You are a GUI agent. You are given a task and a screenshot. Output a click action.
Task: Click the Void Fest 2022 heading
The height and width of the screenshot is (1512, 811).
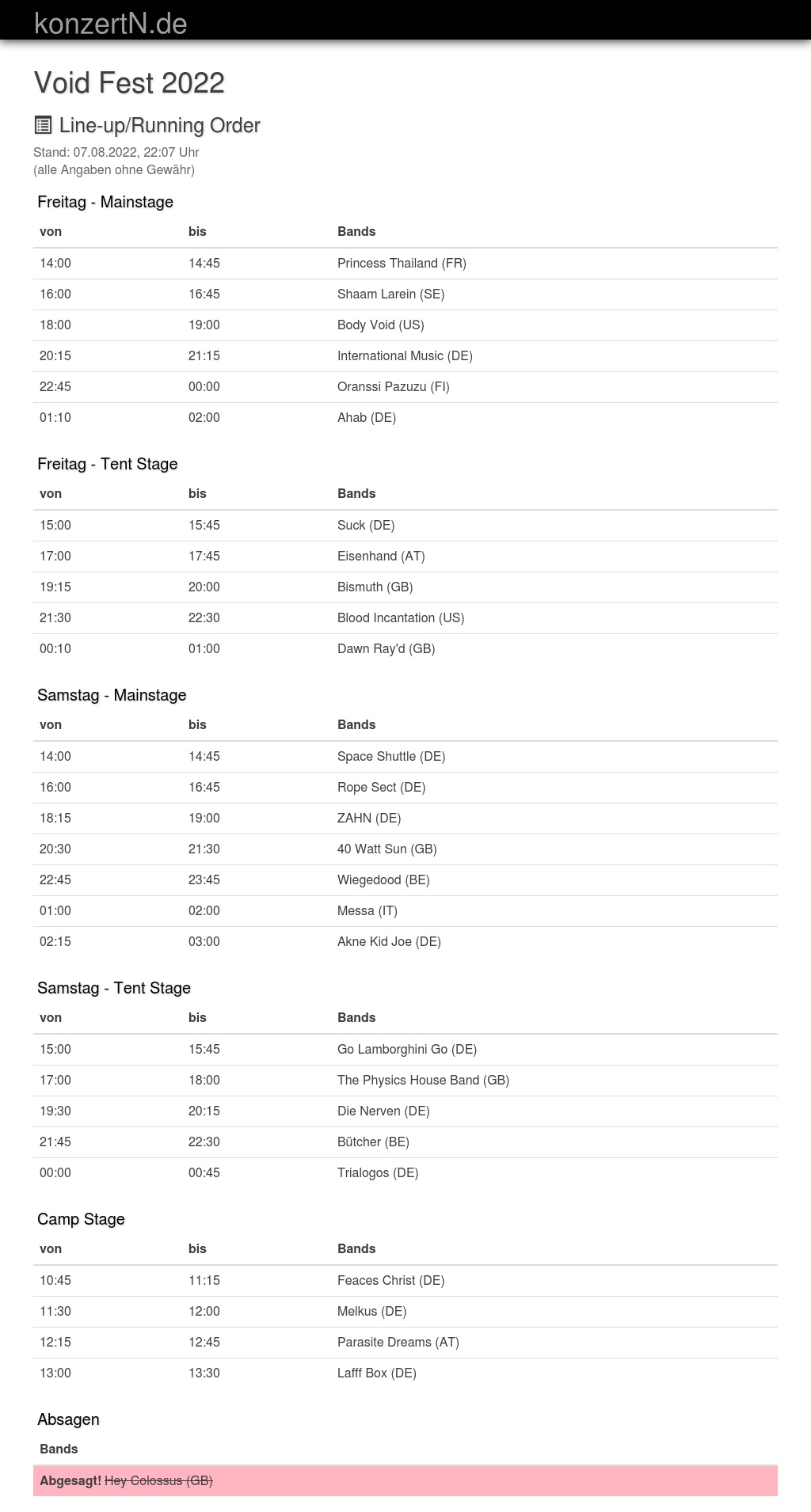[x=129, y=83]
